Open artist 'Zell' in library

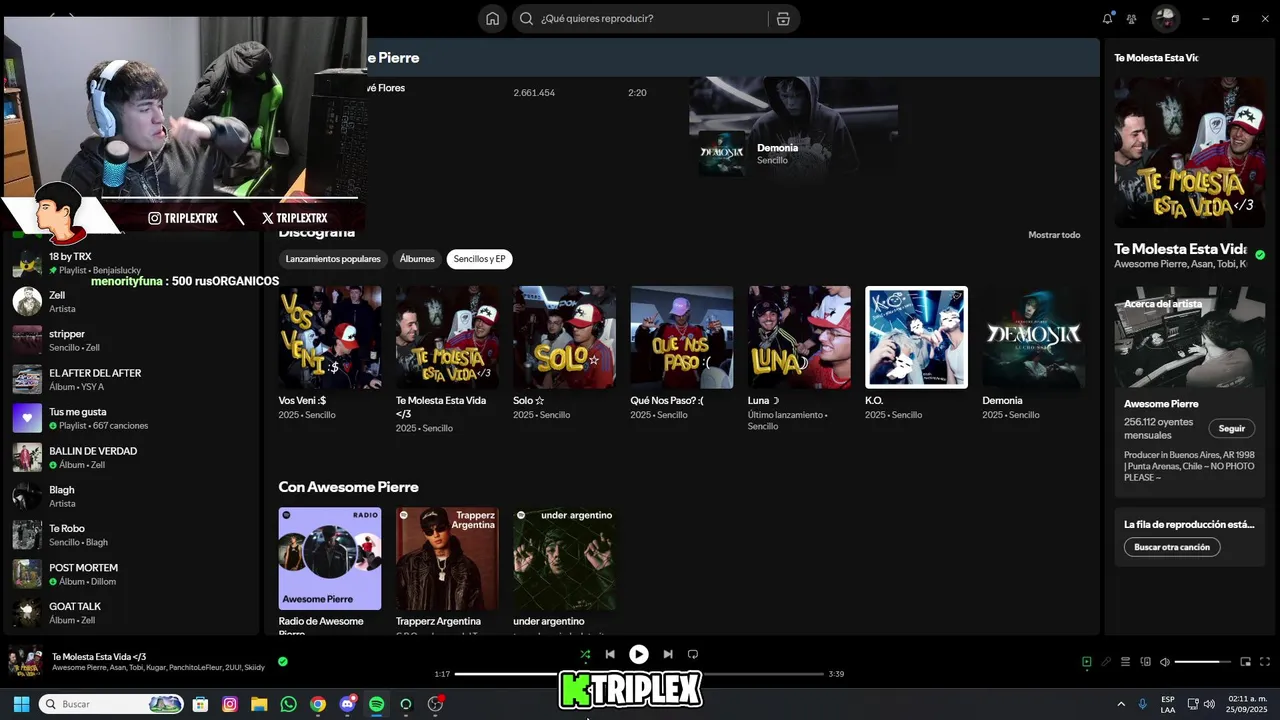click(130, 302)
